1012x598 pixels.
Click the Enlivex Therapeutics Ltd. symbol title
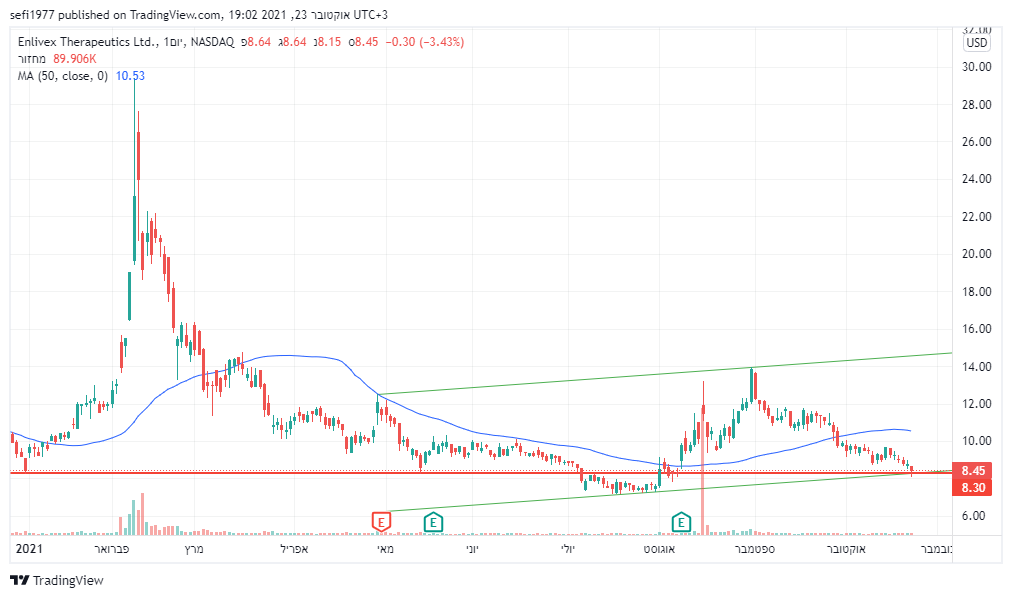pos(87,42)
